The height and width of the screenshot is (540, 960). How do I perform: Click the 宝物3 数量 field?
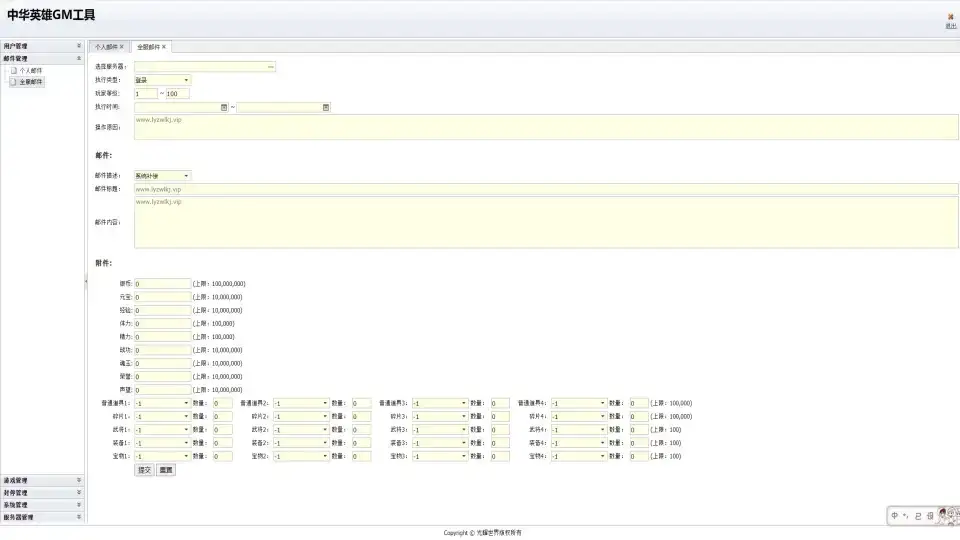pyautogui.click(x=500, y=456)
